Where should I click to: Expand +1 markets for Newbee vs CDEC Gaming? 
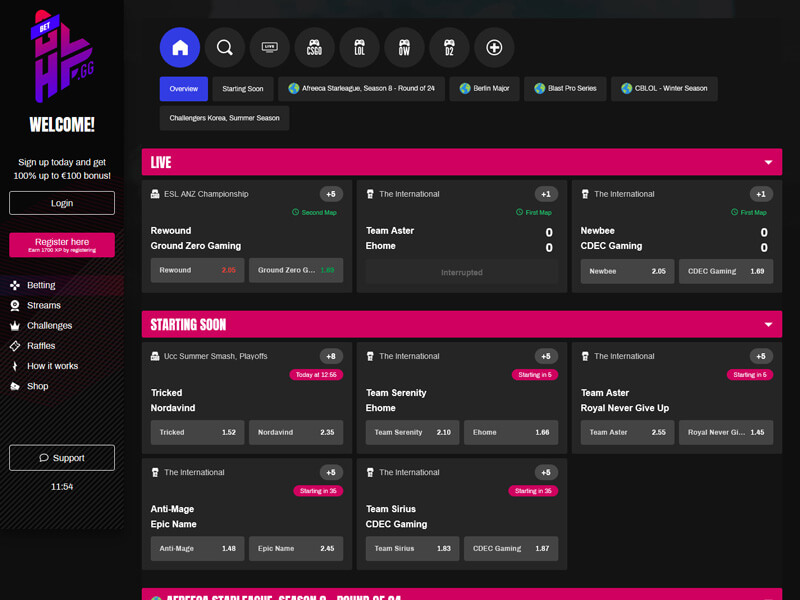point(761,194)
